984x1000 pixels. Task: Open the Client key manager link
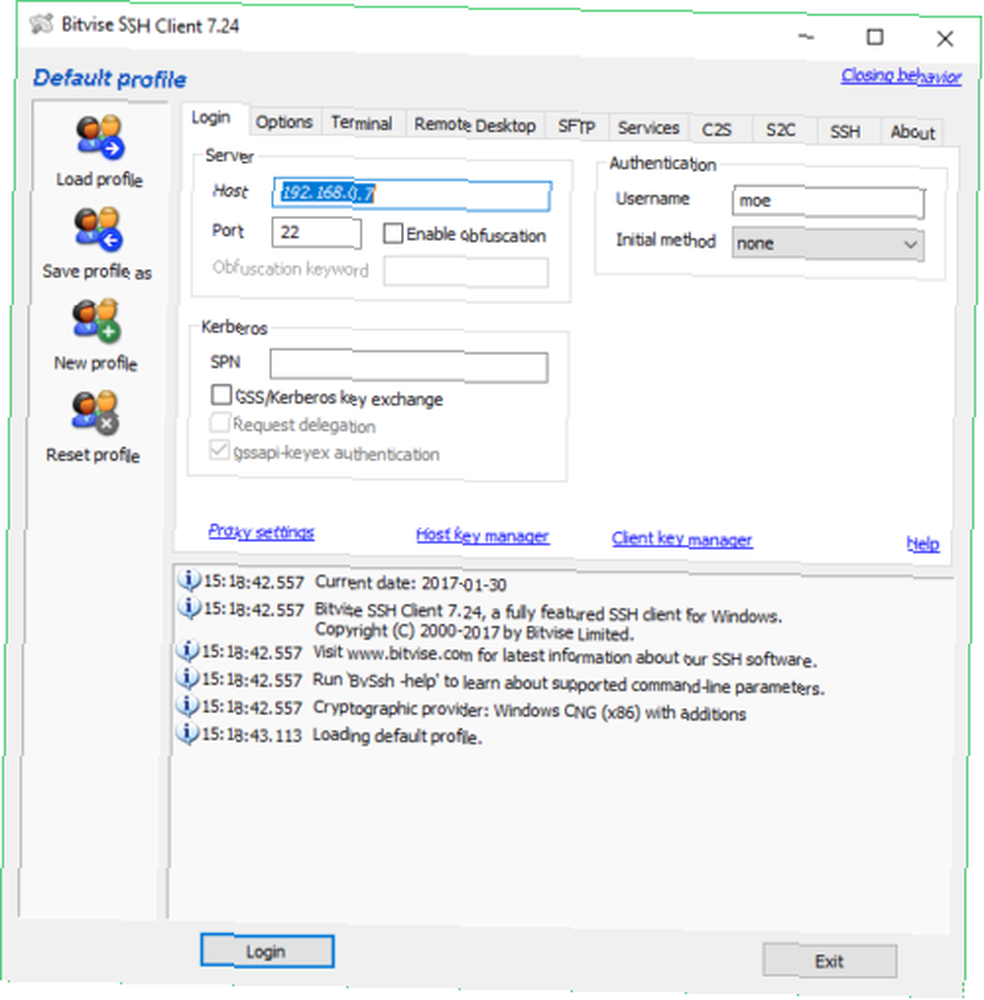pyautogui.click(x=682, y=539)
